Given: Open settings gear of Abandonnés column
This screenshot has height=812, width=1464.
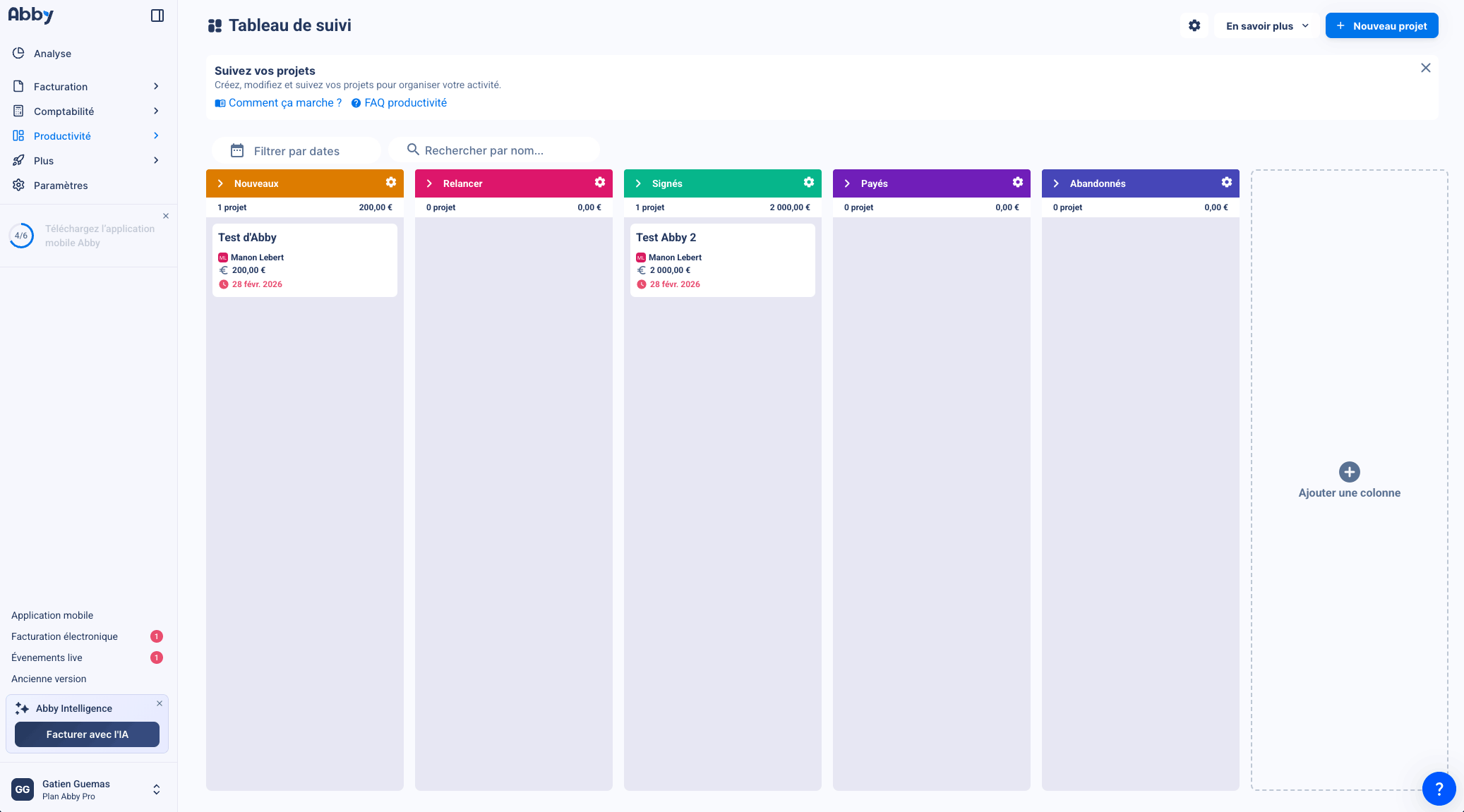Looking at the screenshot, I should (1227, 183).
